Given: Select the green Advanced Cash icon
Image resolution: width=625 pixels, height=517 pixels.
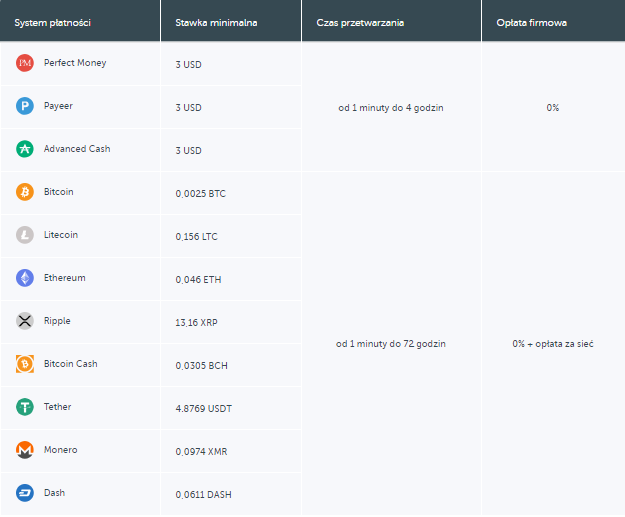Looking at the screenshot, I should pyautogui.click(x=25, y=149).
